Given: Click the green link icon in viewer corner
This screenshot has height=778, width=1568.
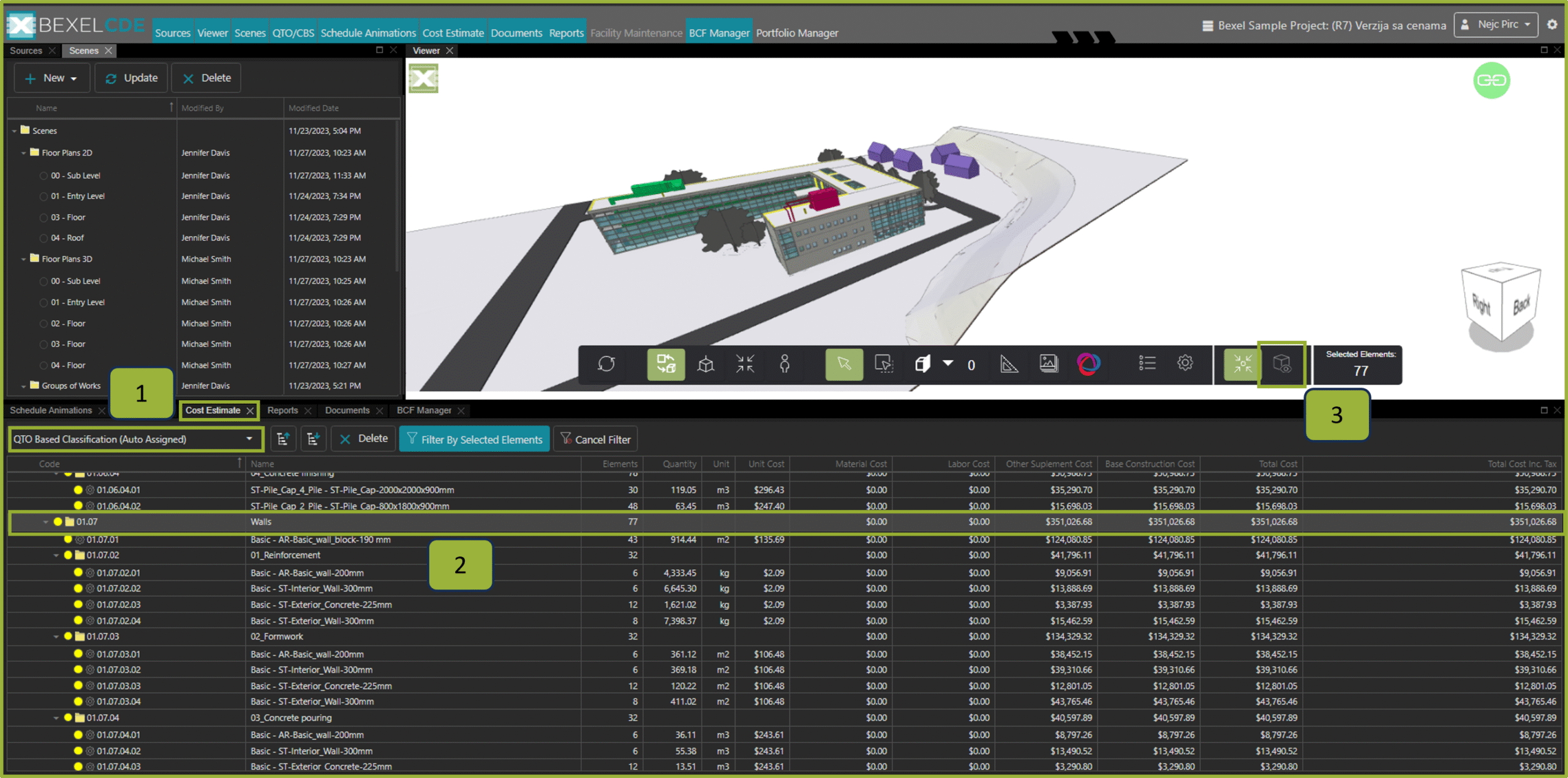Looking at the screenshot, I should coord(1492,80).
